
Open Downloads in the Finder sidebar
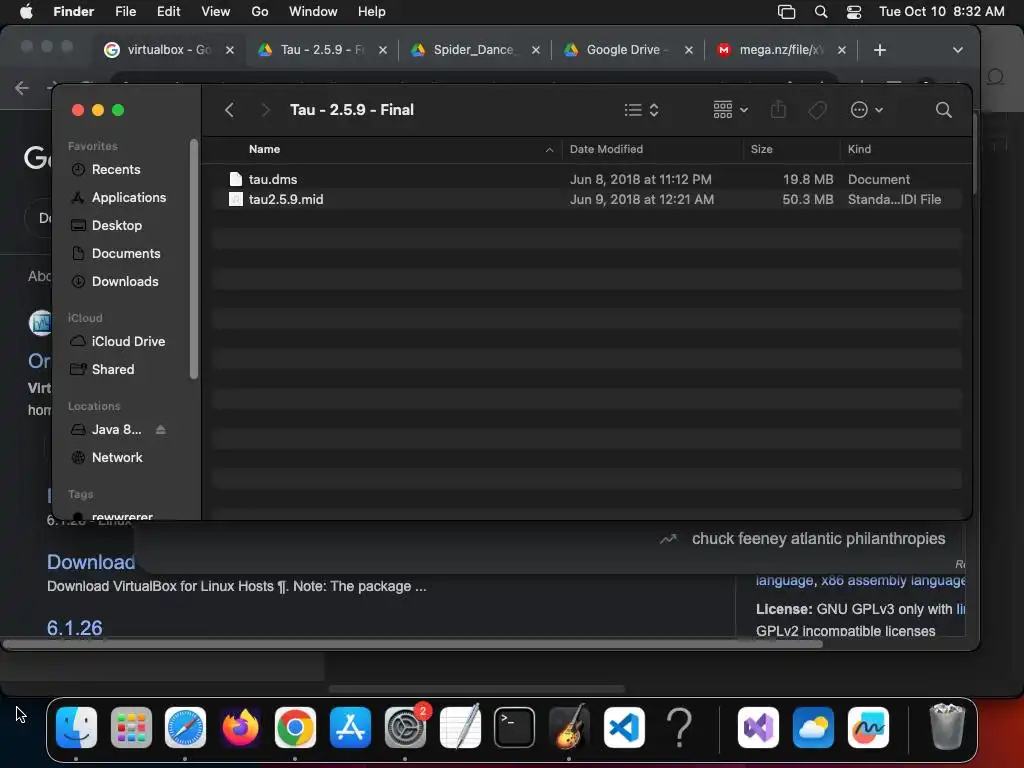coord(125,281)
